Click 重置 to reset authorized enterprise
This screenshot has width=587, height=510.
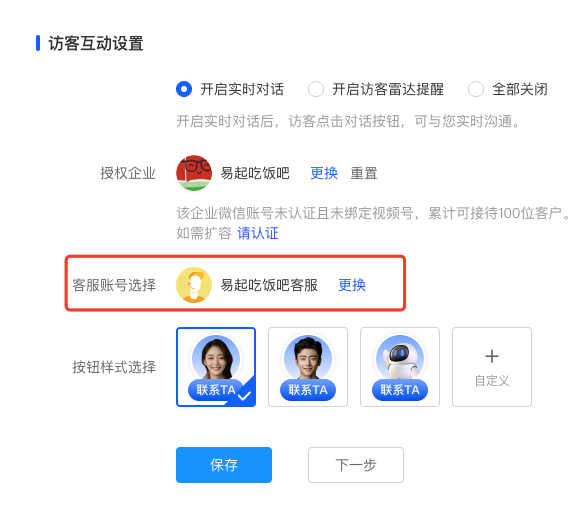click(364, 173)
